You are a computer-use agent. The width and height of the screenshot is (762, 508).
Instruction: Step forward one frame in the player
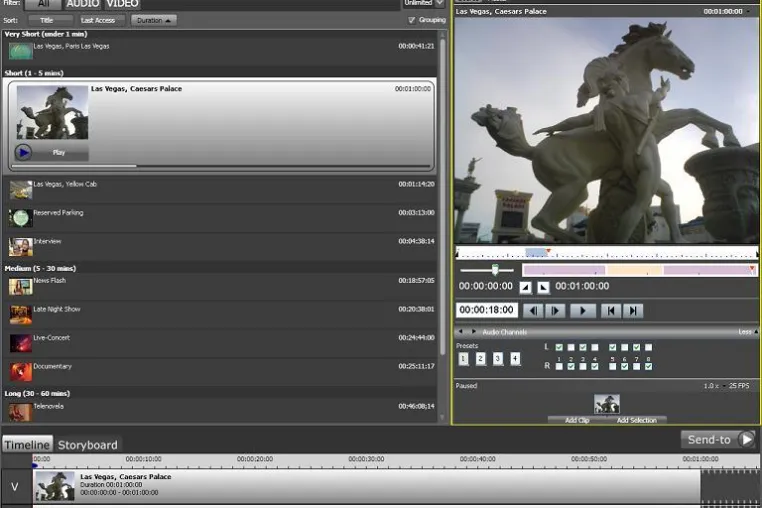coord(555,311)
